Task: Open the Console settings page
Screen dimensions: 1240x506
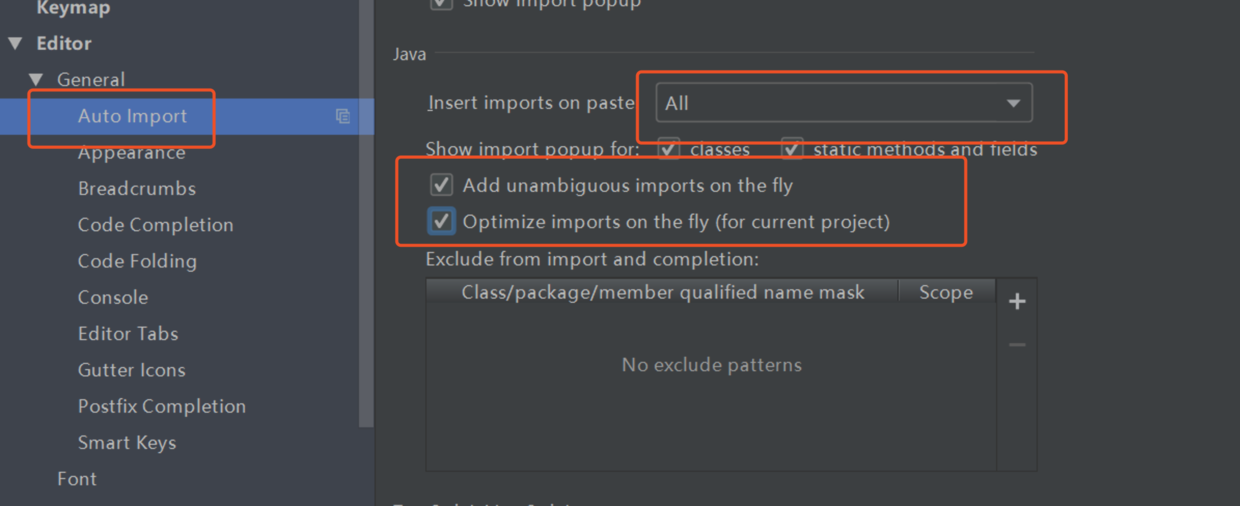Action: 113,298
